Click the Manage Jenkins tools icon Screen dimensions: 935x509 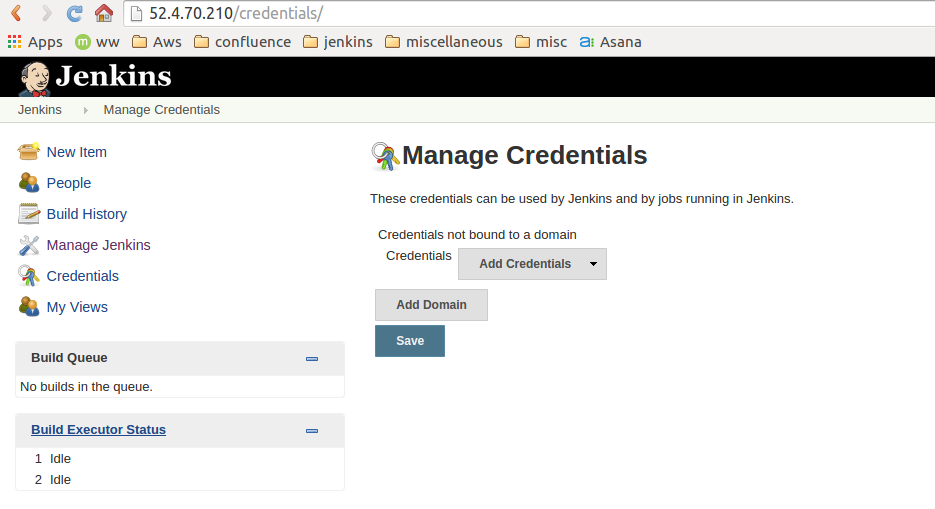[29, 244]
